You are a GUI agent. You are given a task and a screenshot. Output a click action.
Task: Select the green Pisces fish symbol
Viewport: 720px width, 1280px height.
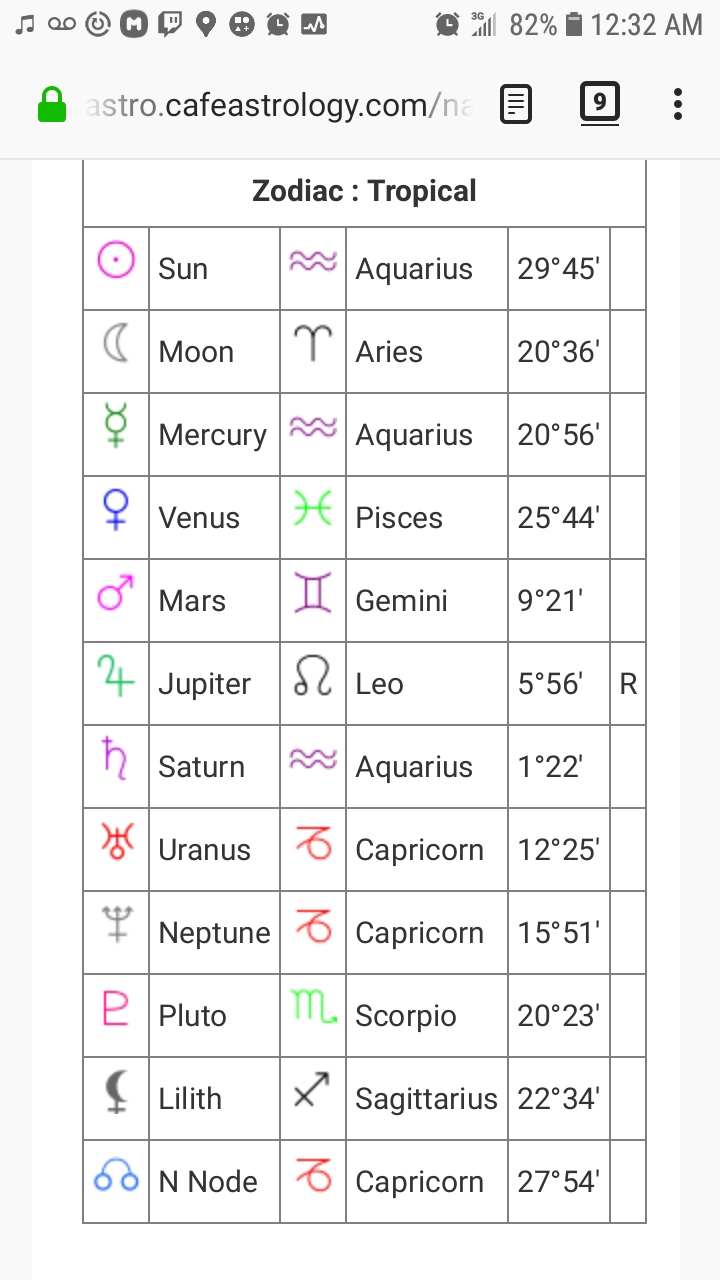pyautogui.click(x=311, y=516)
